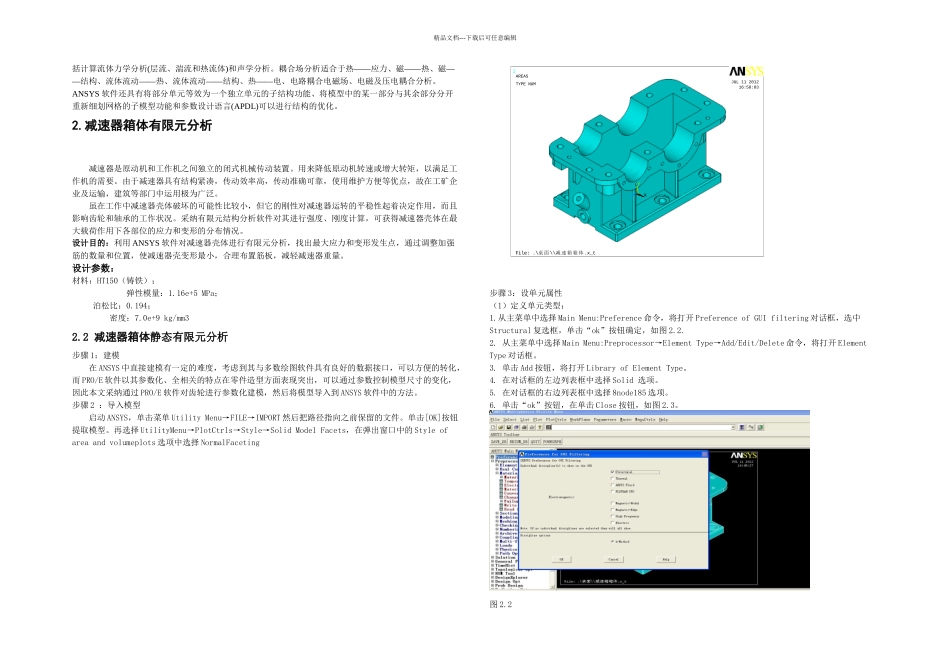Click the SAVE_DB toolbar button

point(499,442)
